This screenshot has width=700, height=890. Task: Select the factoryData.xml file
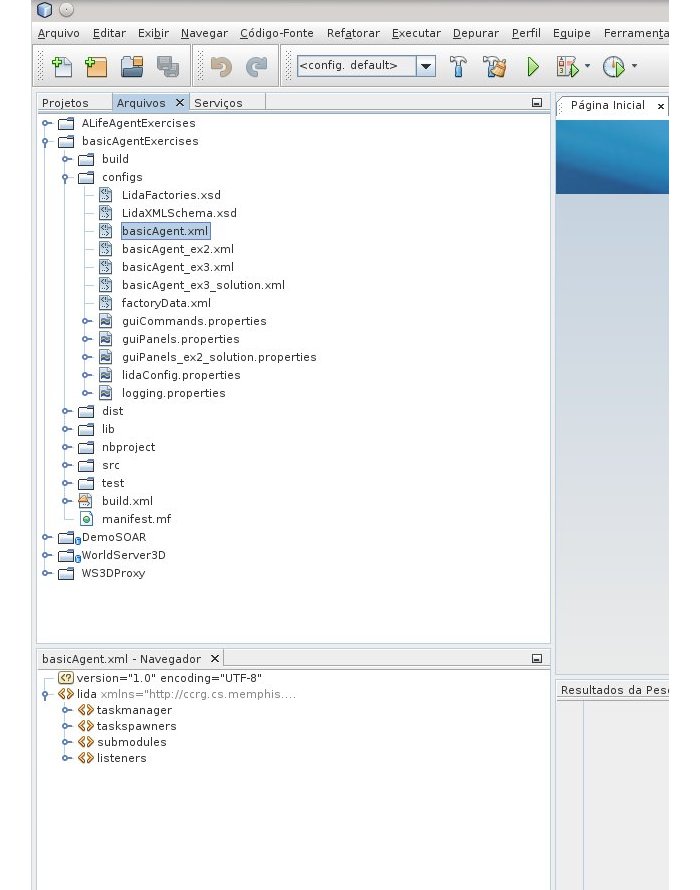tap(166, 303)
